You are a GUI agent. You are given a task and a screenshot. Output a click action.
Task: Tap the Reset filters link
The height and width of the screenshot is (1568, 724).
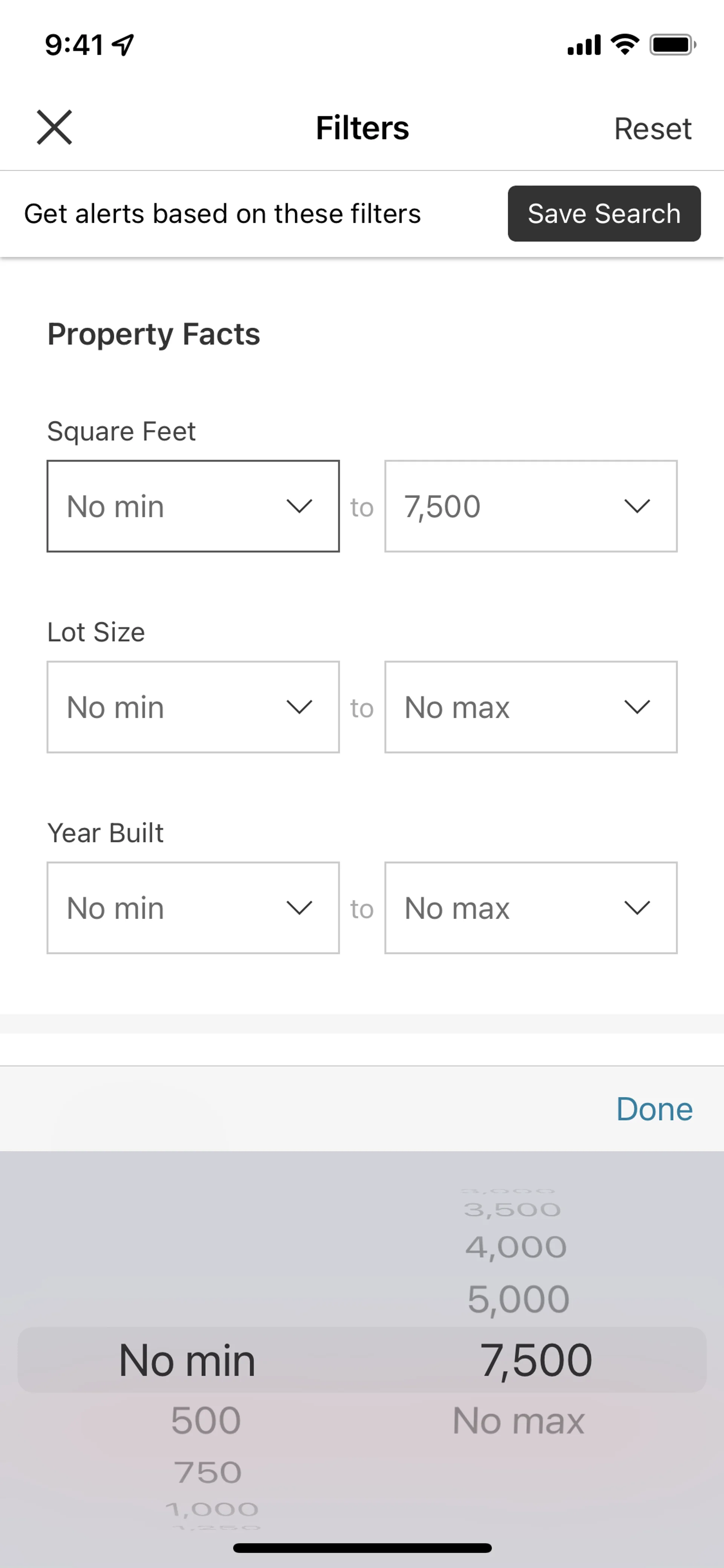pos(652,128)
